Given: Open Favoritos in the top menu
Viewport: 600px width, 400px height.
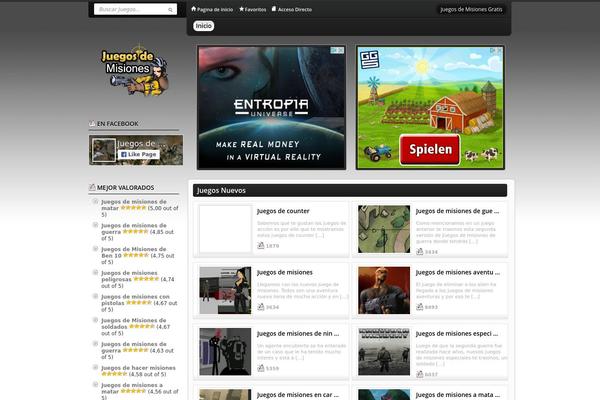Looking at the screenshot, I should tap(256, 9).
